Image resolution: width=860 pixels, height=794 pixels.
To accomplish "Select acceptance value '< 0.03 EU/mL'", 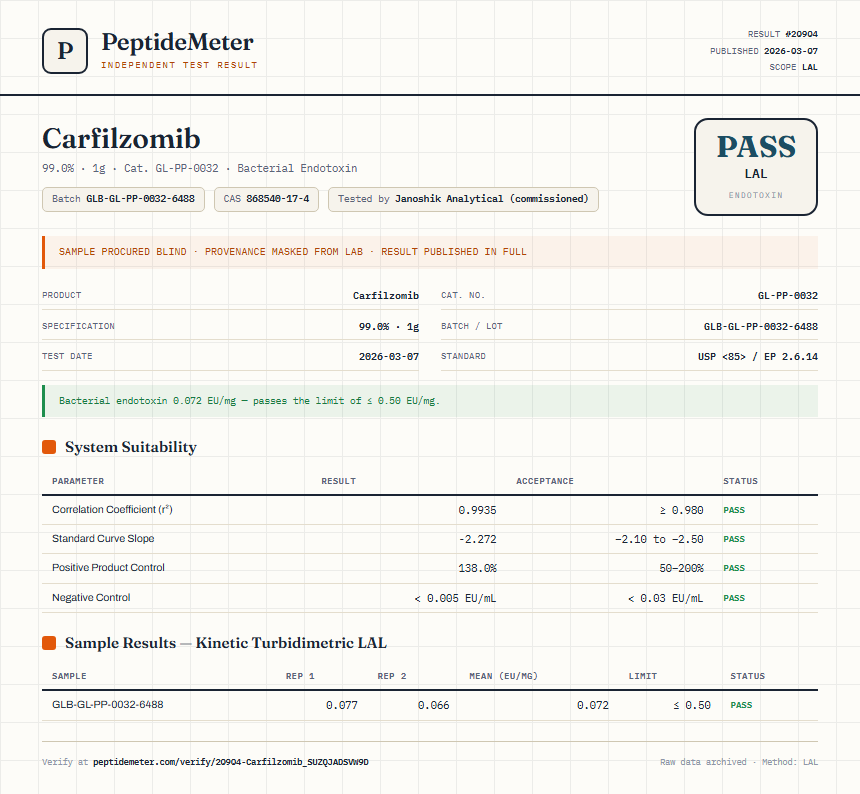I will (665, 598).
